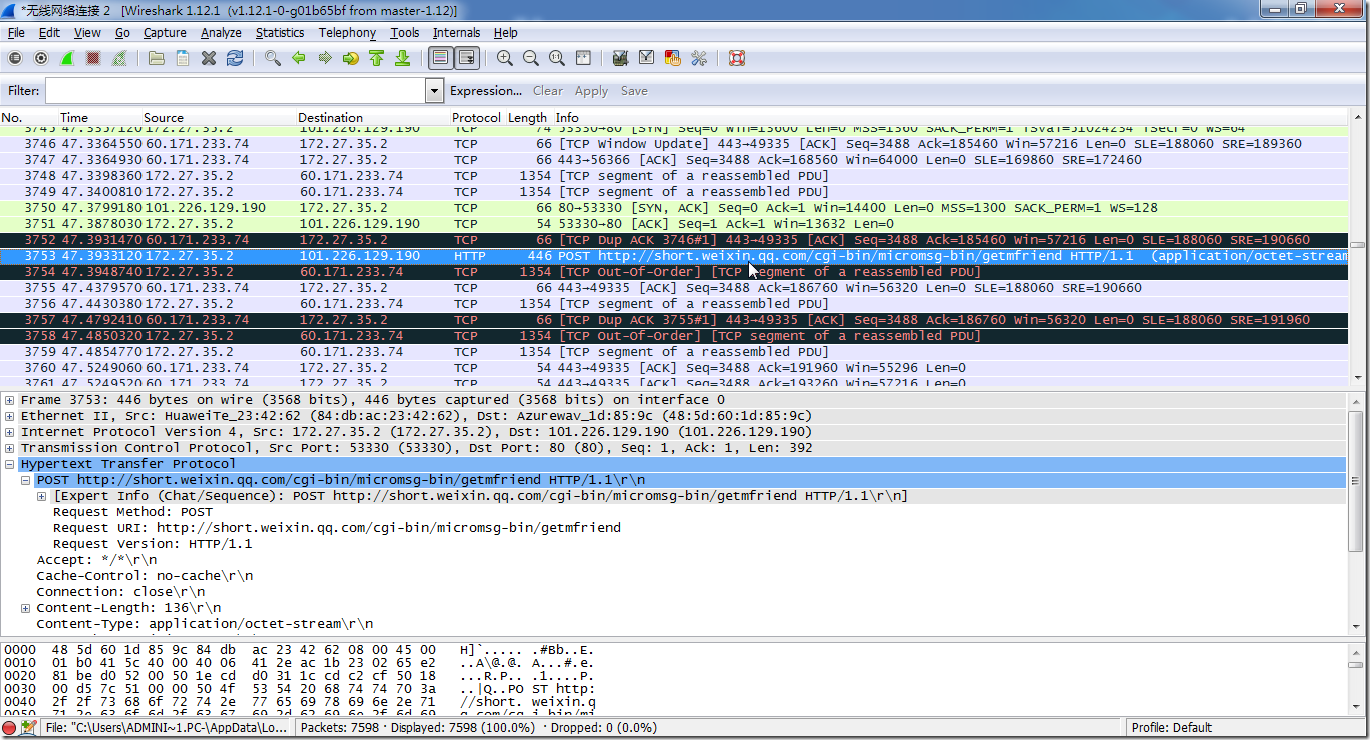This screenshot has height=740, width=1370.
Task: Expand Transmission Control Protocol details
Action: (x=10, y=448)
